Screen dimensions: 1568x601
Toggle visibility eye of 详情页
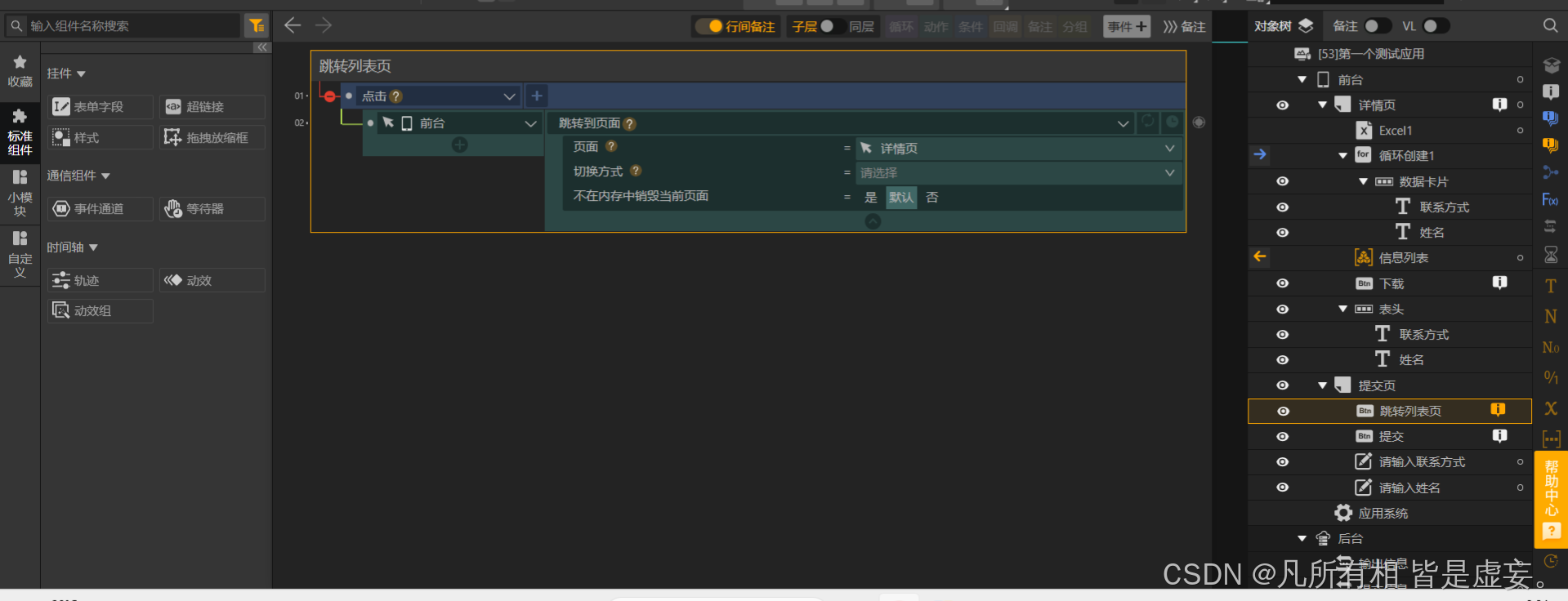[1283, 105]
